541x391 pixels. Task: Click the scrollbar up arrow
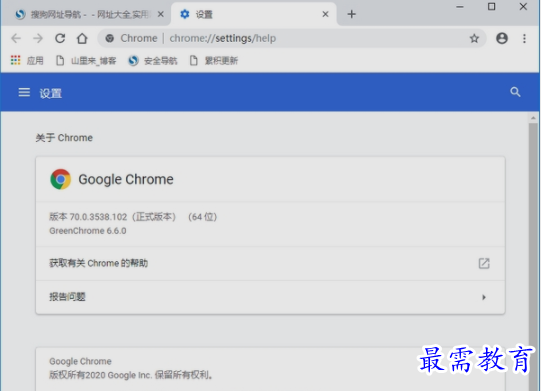pyautogui.click(x=533, y=118)
